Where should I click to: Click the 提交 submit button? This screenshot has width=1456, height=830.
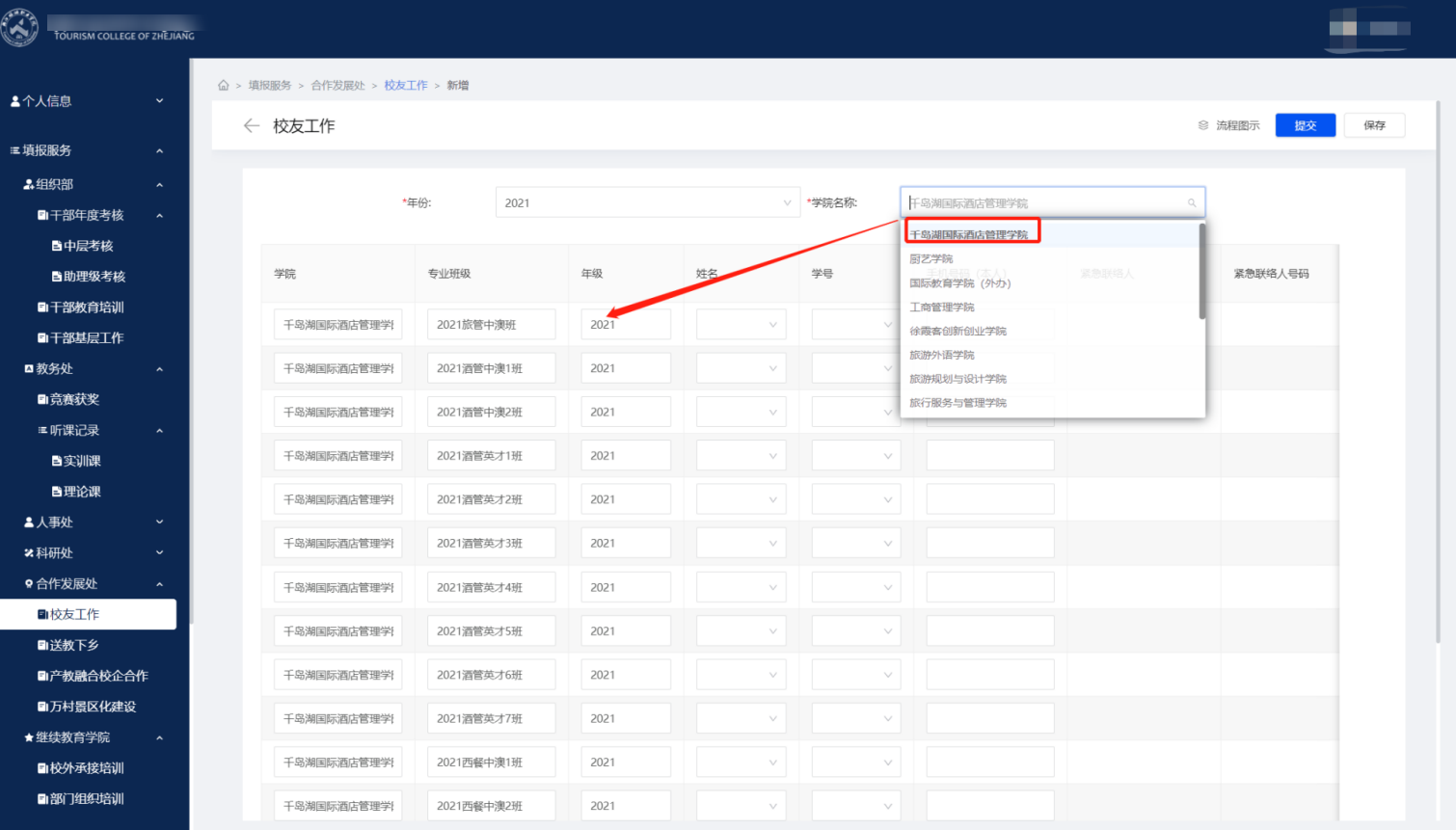pyautogui.click(x=1306, y=125)
